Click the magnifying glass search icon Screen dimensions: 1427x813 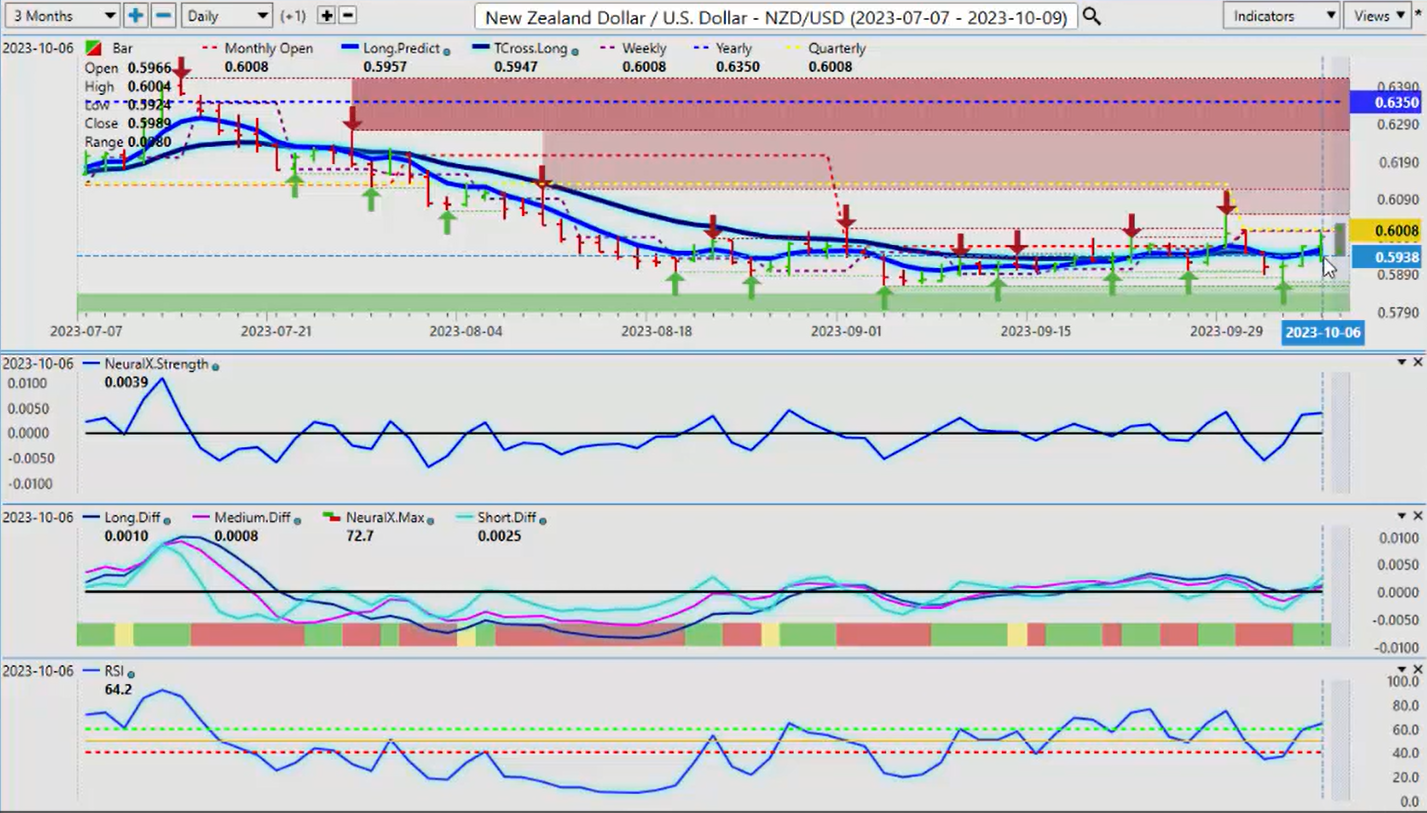[x=1092, y=16]
